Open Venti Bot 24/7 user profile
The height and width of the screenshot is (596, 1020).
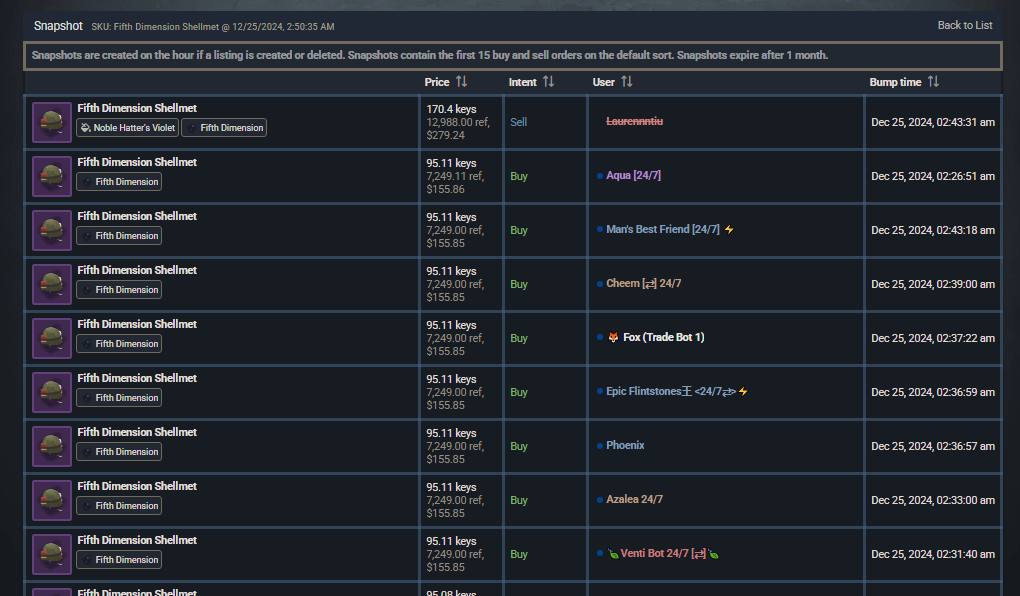point(663,553)
